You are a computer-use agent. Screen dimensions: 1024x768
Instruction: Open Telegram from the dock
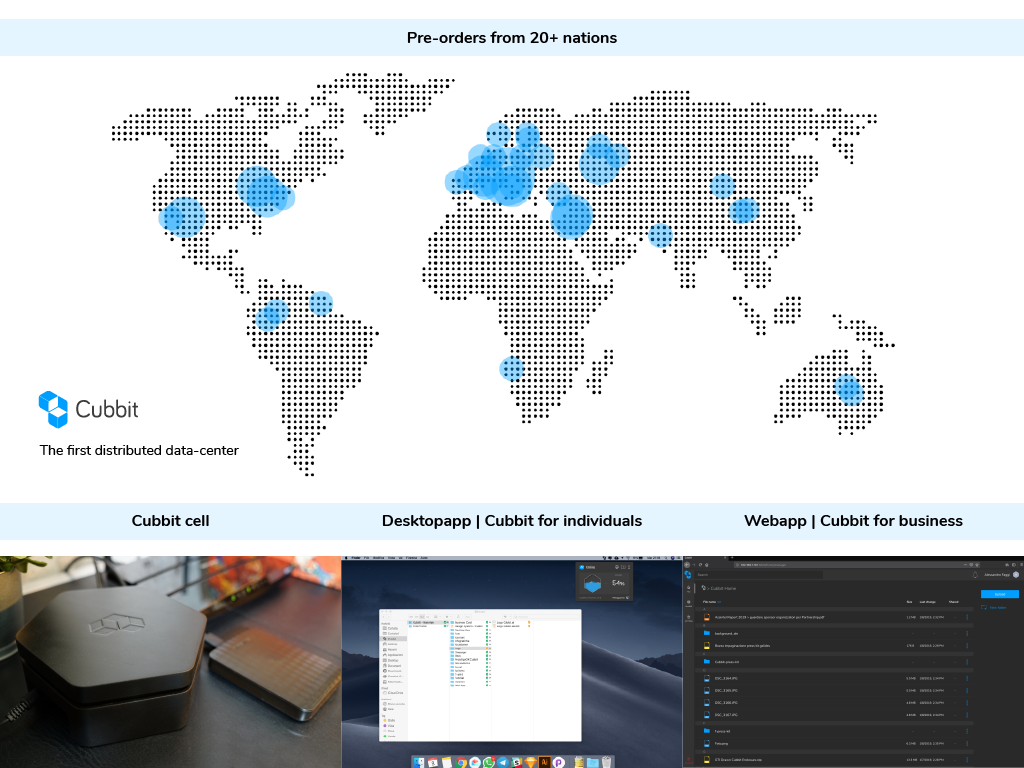(x=503, y=762)
